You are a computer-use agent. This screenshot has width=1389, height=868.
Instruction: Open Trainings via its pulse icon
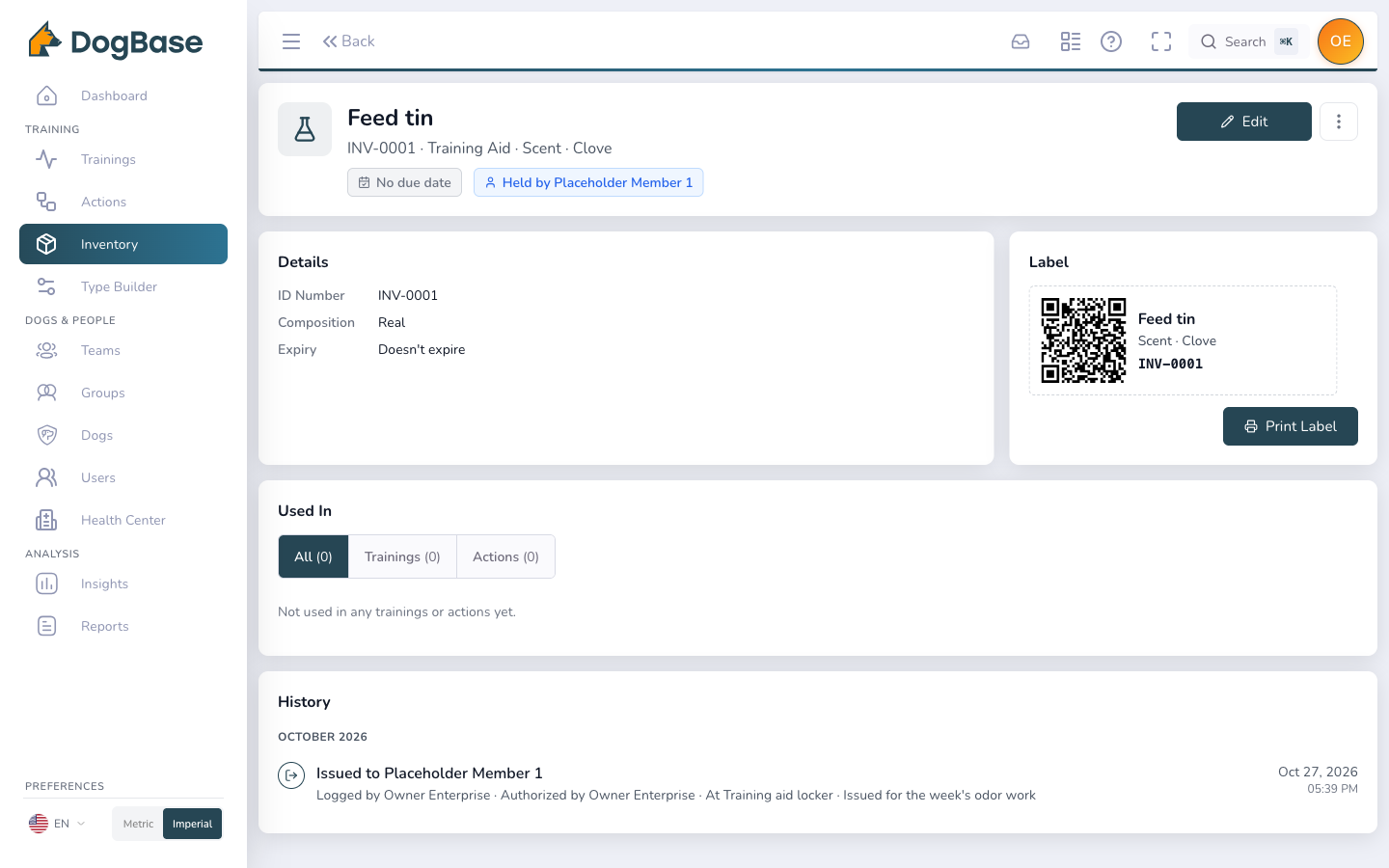pos(46,159)
